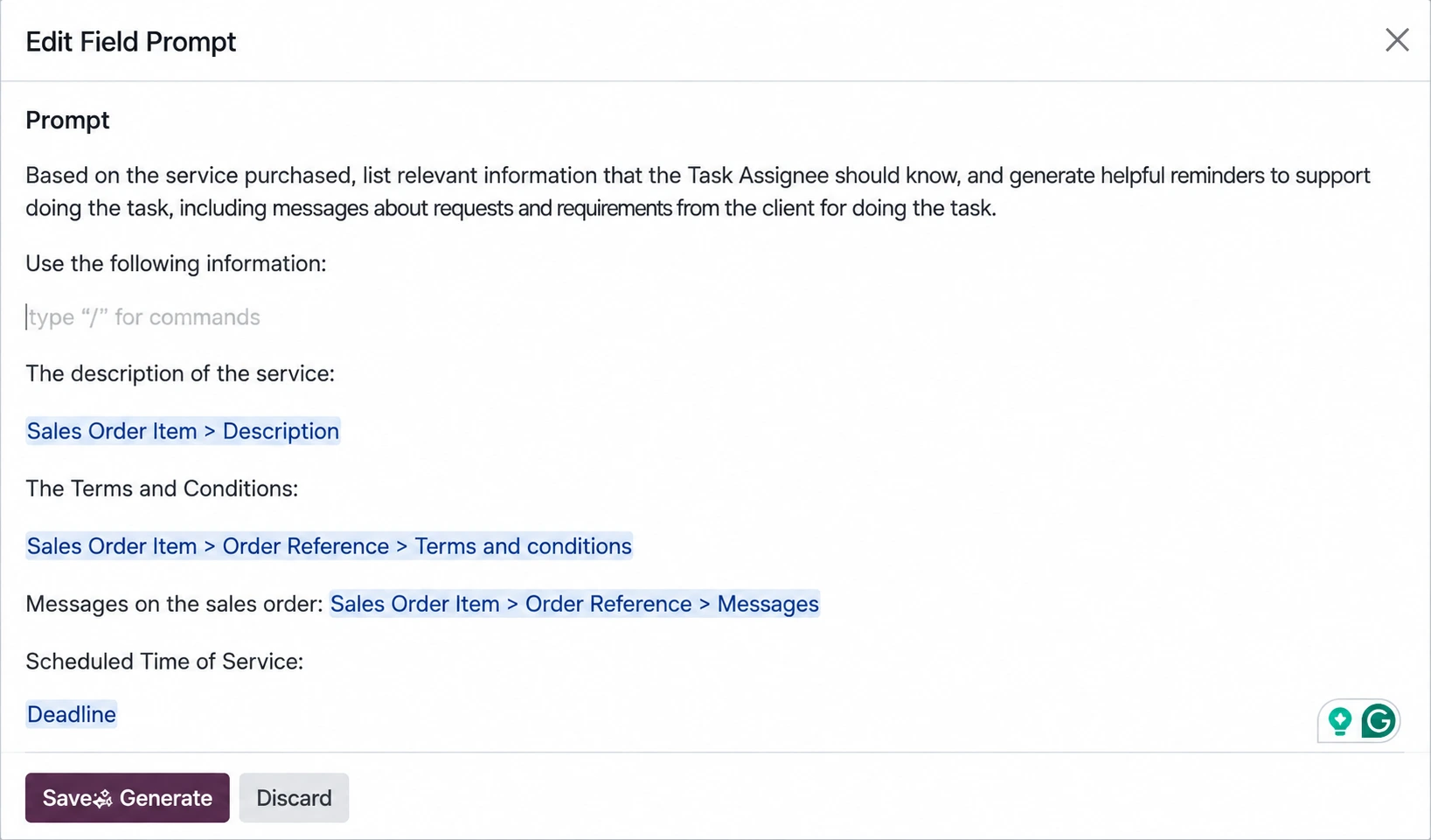The height and width of the screenshot is (840, 1431).
Task: Click into the 'Based on the service purchased' paragraph
Action: tap(698, 191)
